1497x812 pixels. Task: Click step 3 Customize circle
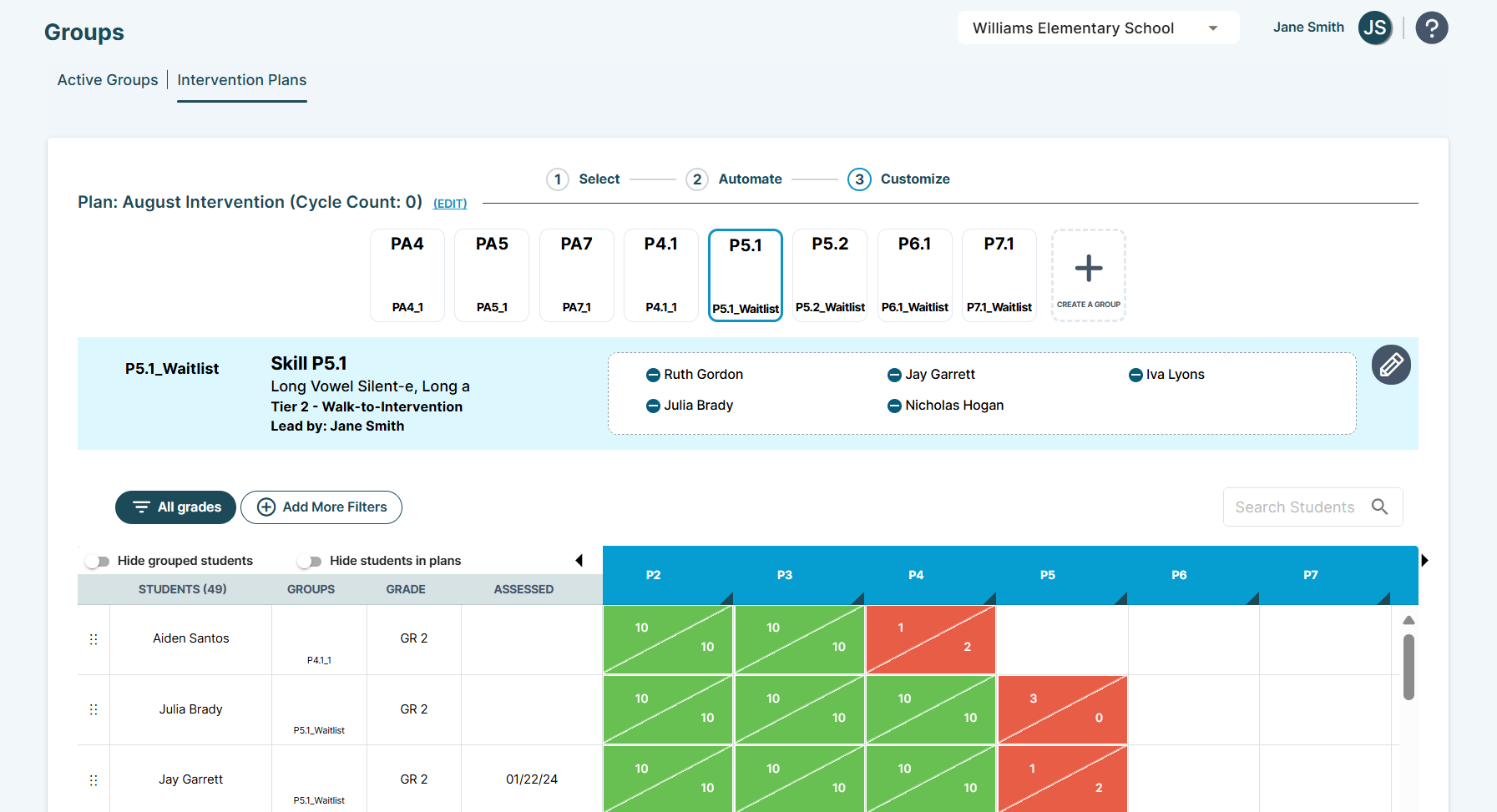pyautogui.click(x=859, y=179)
